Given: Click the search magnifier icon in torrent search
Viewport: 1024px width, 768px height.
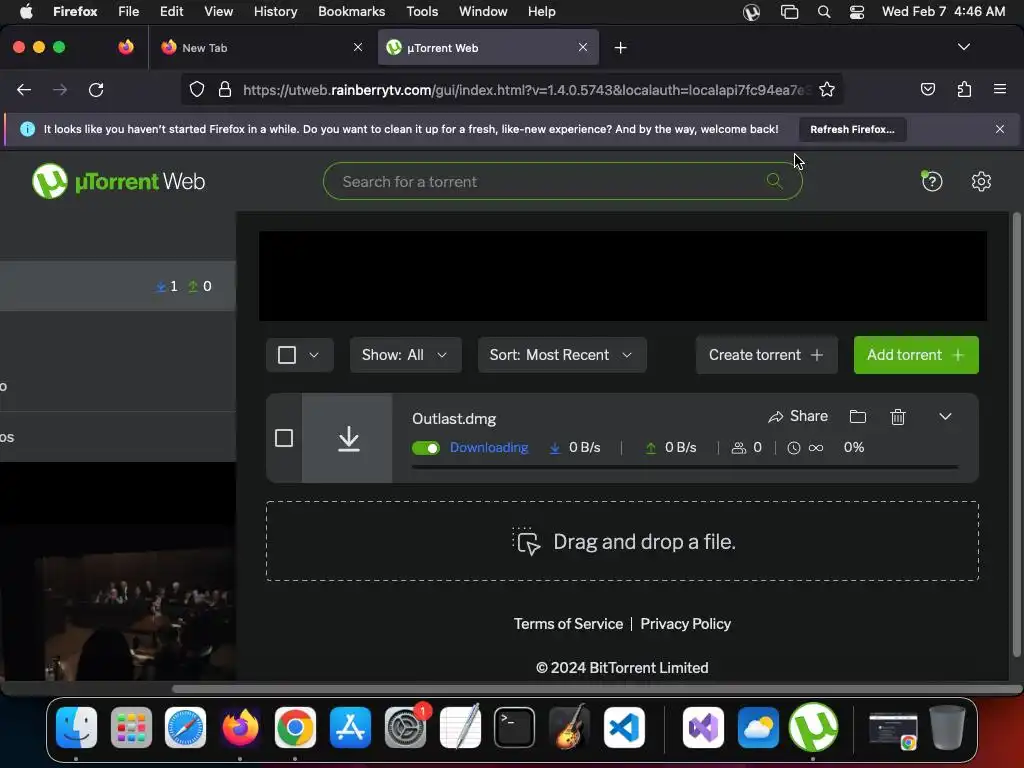Looking at the screenshot, I should click(x=774, y=181).
